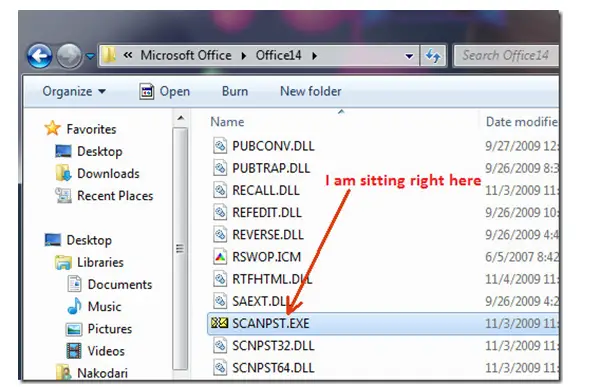
Task: Select PUBCONV.DLL file
Action: coord(273,146)
